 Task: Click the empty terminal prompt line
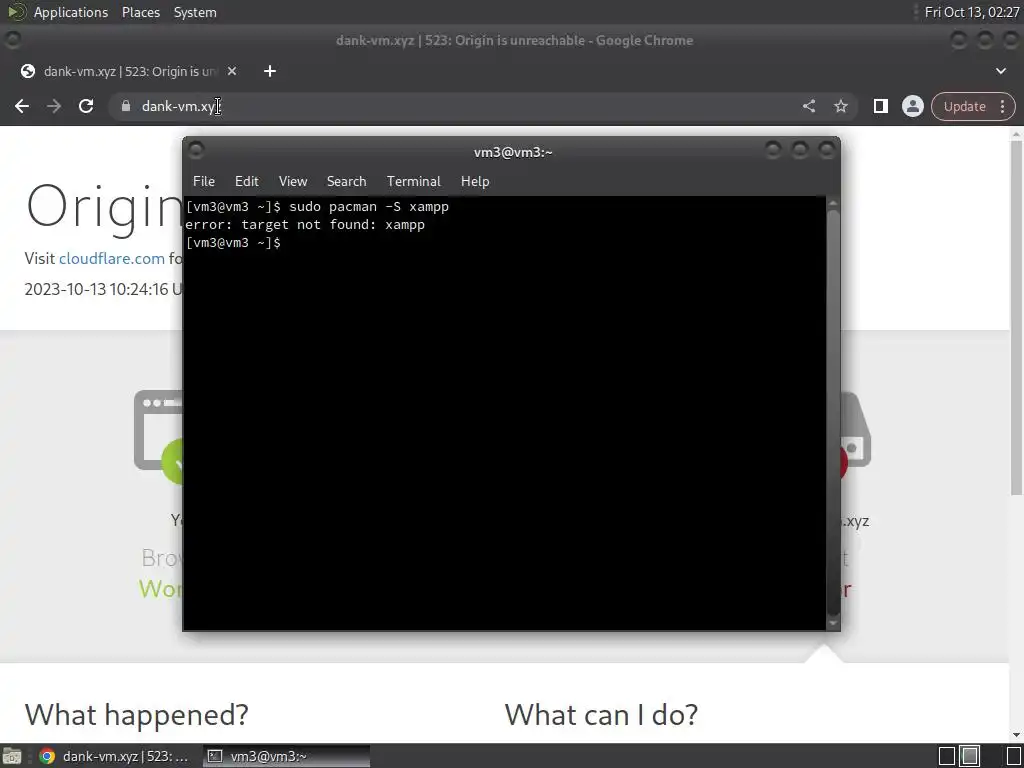tap(233, 243)
